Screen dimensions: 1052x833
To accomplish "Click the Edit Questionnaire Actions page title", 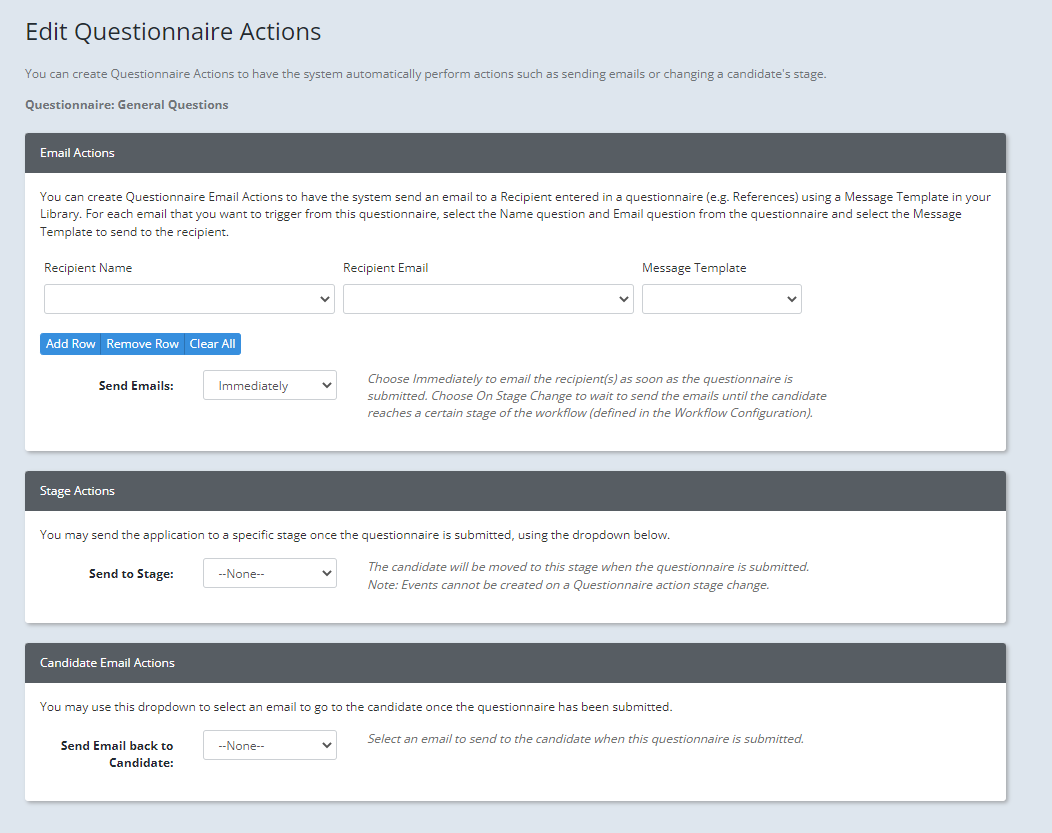I will 172,31.
